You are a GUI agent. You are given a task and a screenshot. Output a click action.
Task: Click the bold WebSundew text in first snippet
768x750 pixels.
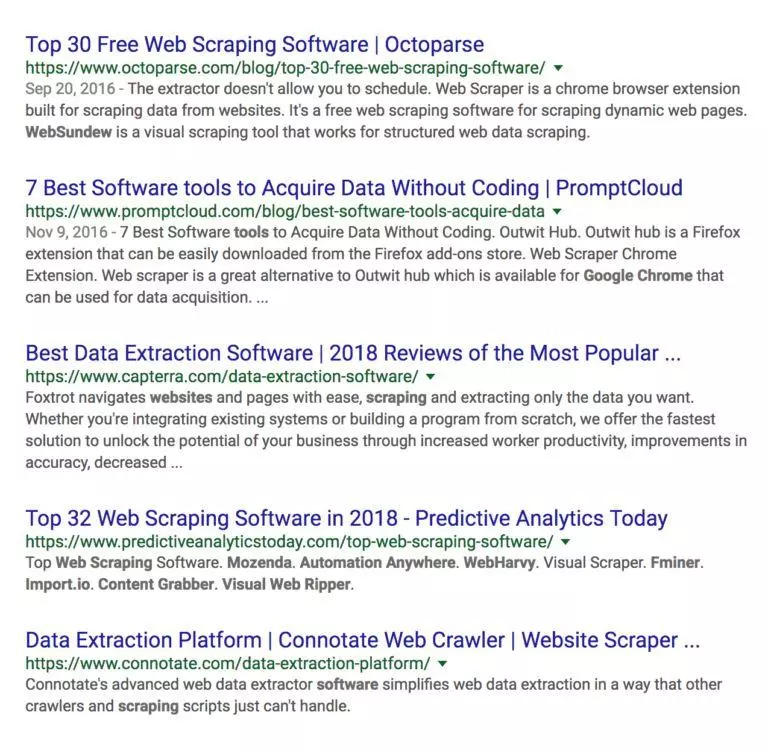tap(69, 132)
